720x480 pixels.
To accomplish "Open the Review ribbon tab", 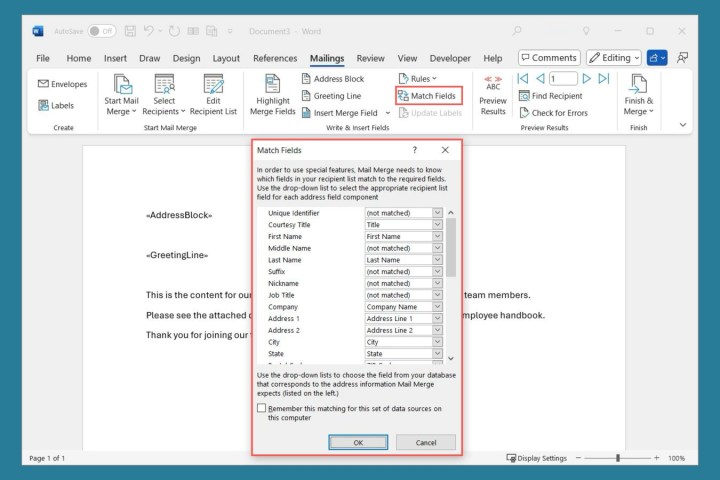I will [370, 58].
